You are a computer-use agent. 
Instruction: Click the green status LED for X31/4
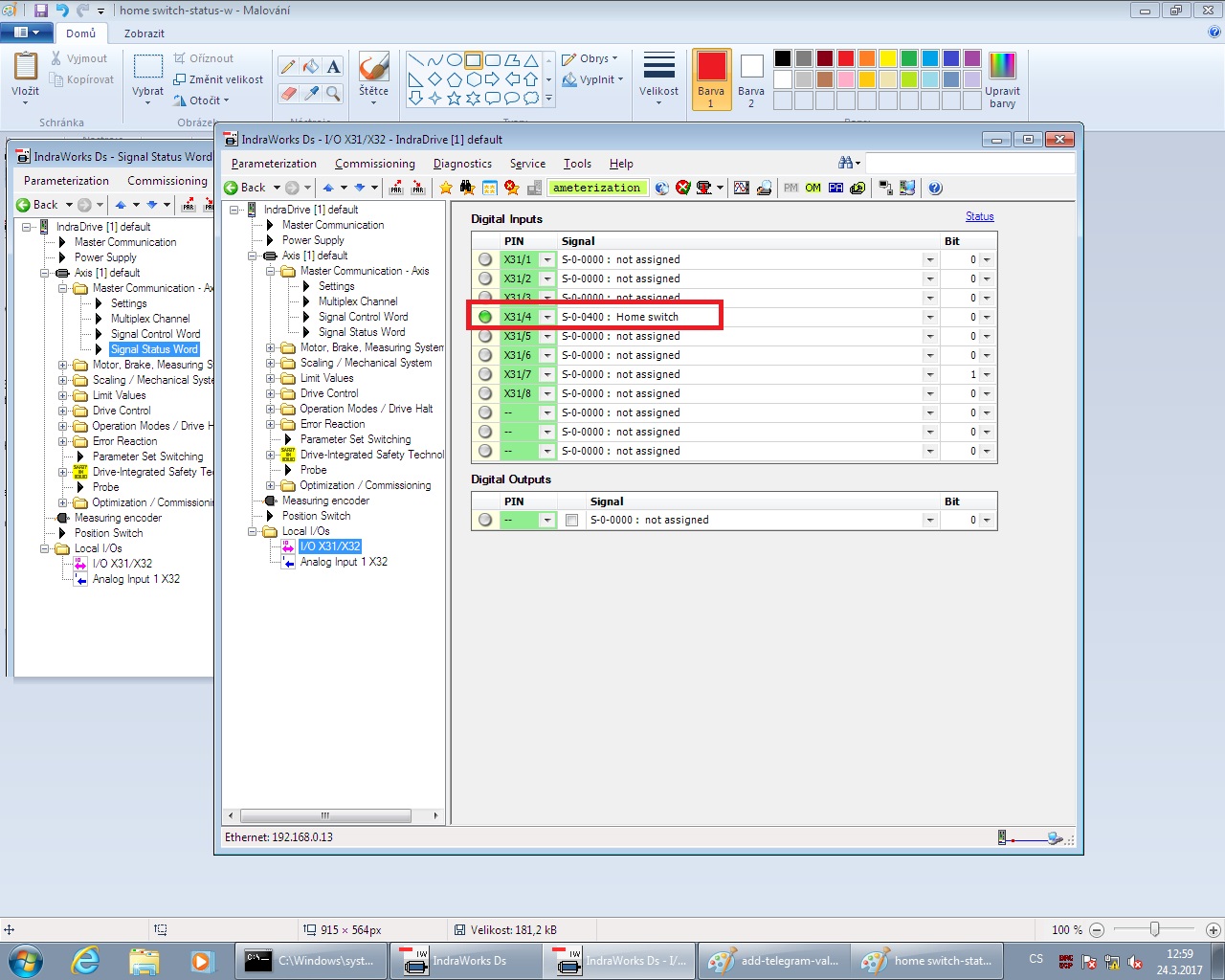[485, 317]
